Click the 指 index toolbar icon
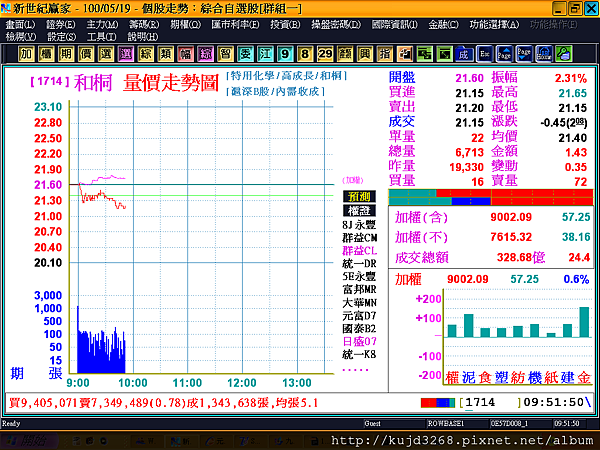600x450 pixels. coord(385,54)
